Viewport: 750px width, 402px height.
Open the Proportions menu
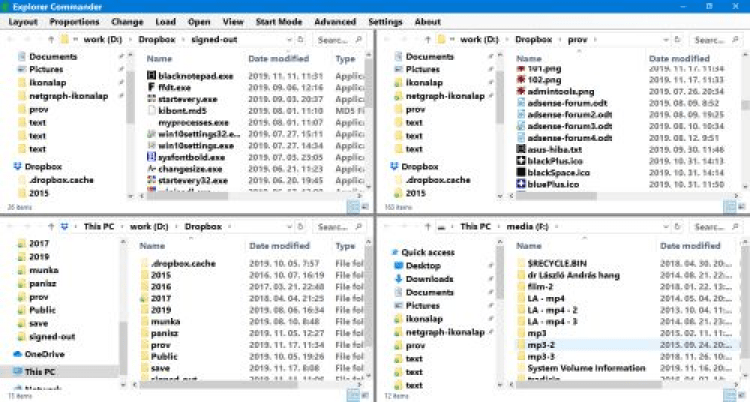pyautogui.click(x=74, y=22)
